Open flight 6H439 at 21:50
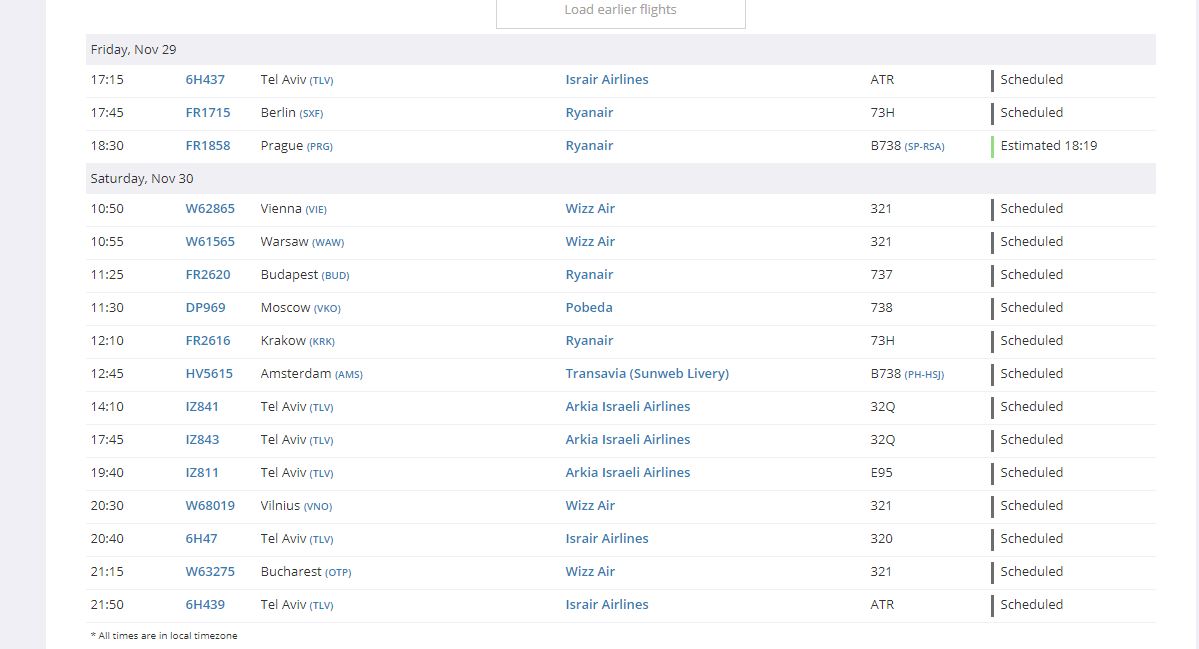The width and height of the screenshot is (1199, 649). (205, 604)
